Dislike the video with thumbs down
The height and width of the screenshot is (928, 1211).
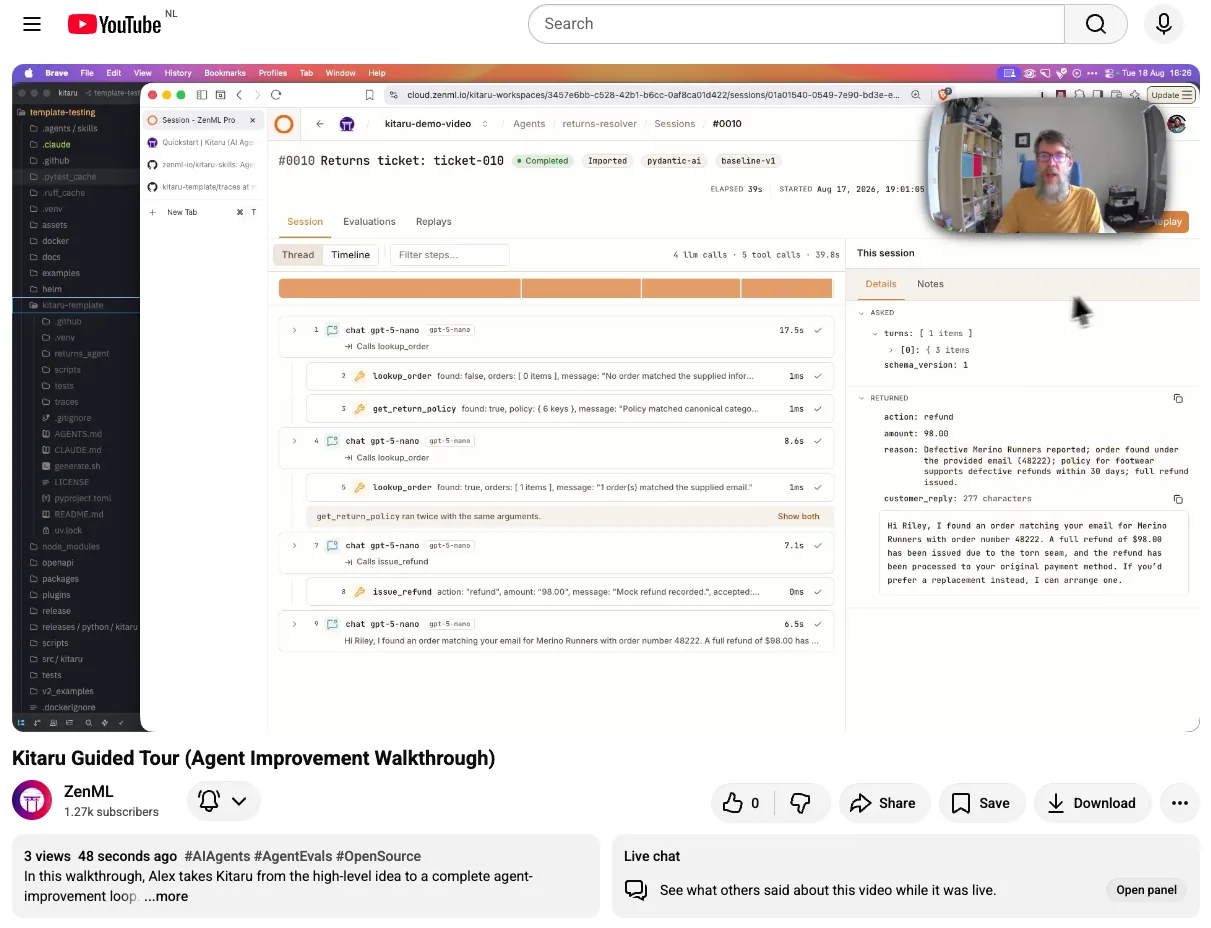[801, 802]
